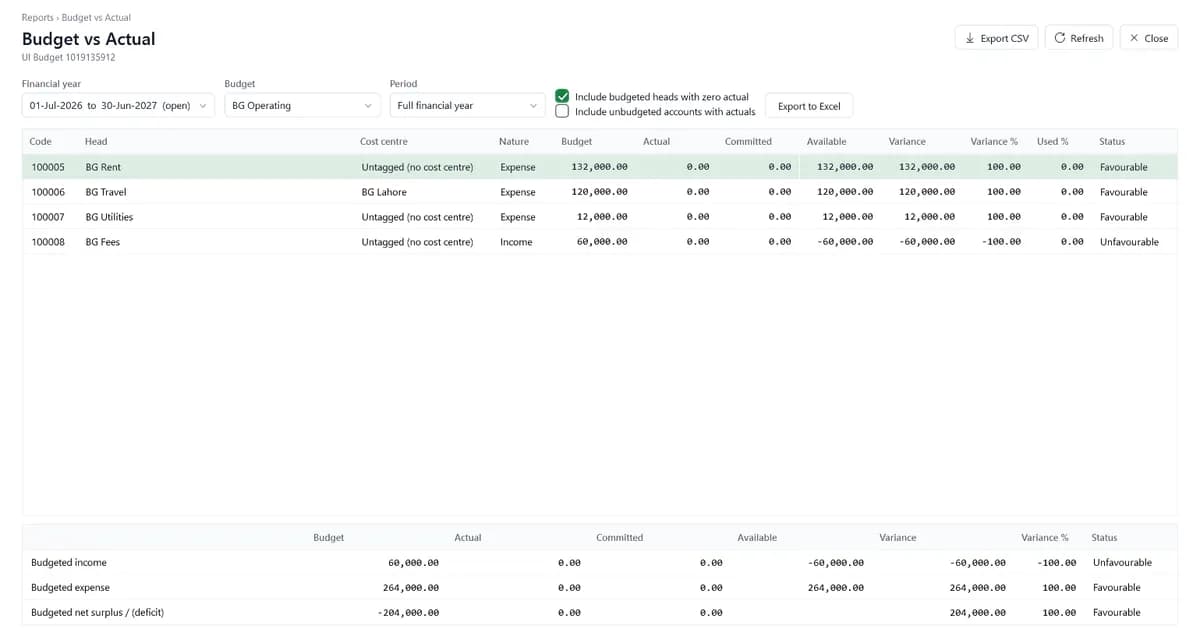This screenshot has height=628, width=1200.
Task: Click the -204,000.00 net budget value
Action: point(409,612)
